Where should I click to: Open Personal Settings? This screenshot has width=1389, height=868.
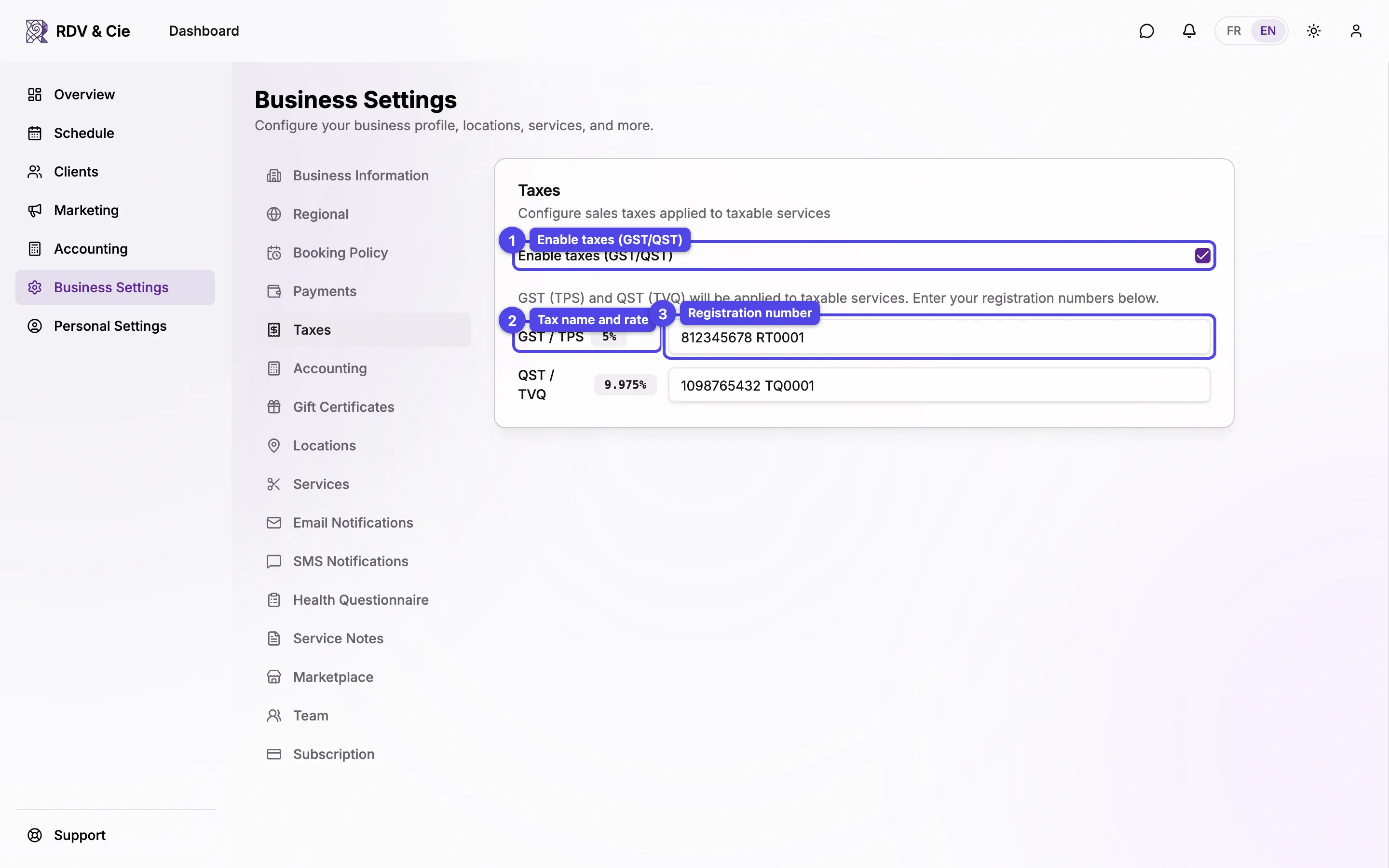(x=115, y=326)
